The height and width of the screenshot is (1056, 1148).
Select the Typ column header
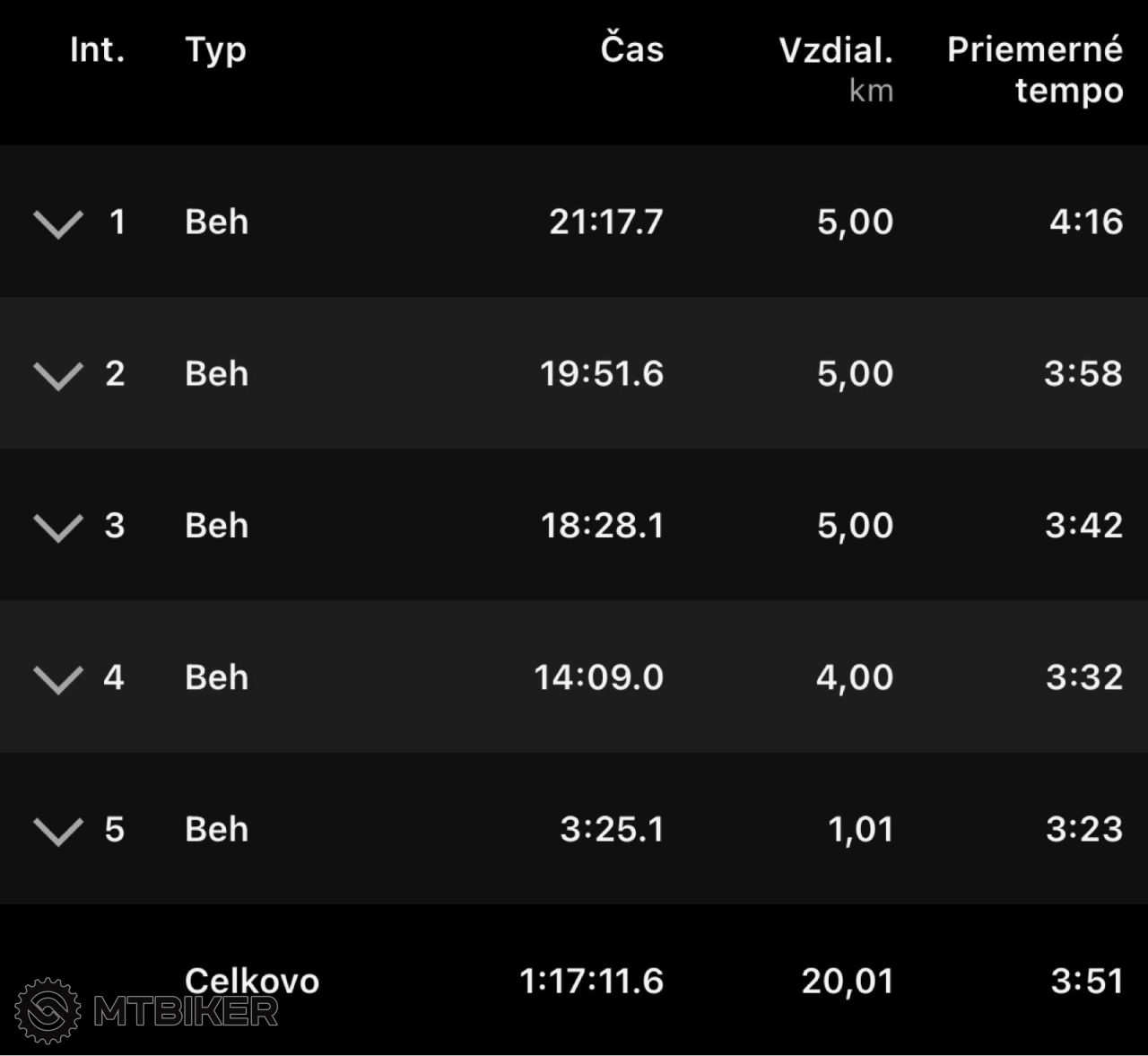(x=215, y=51)
